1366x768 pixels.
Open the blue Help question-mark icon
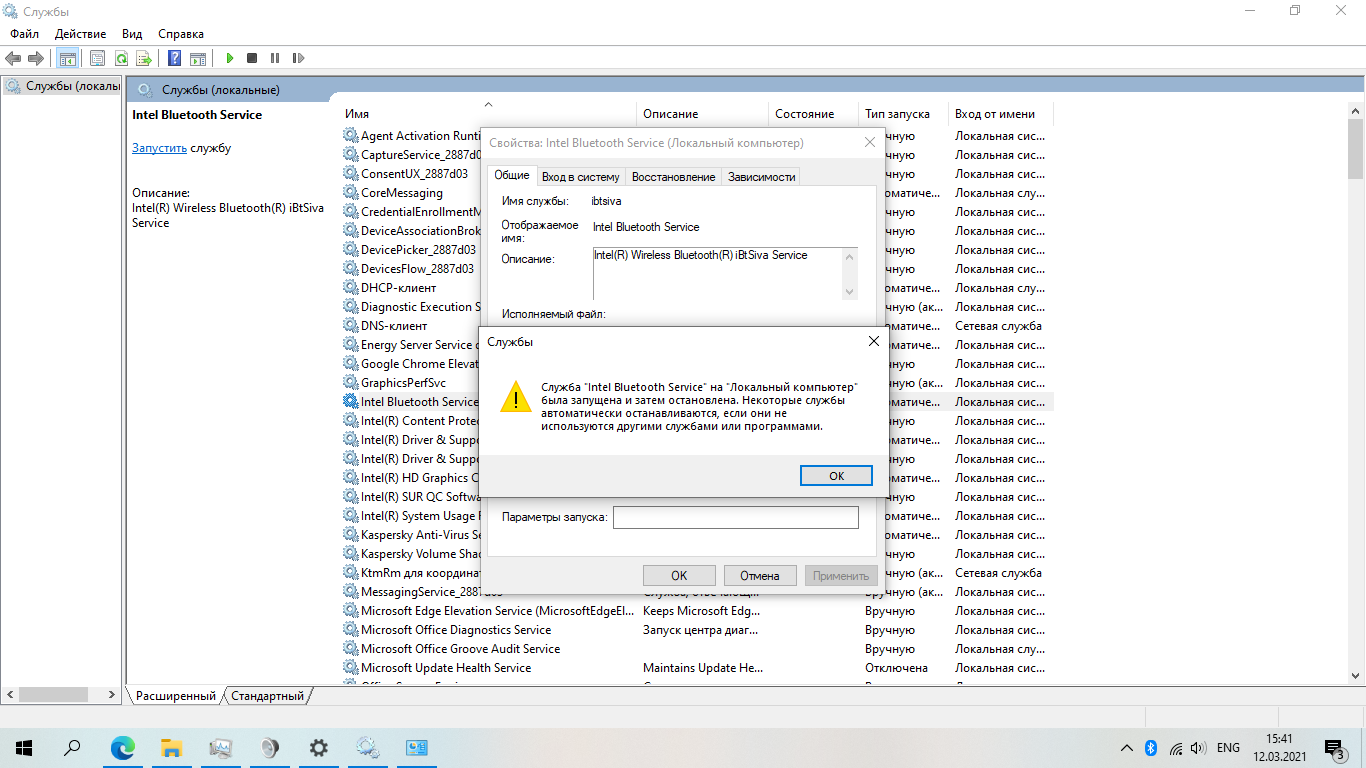(174, 59)
